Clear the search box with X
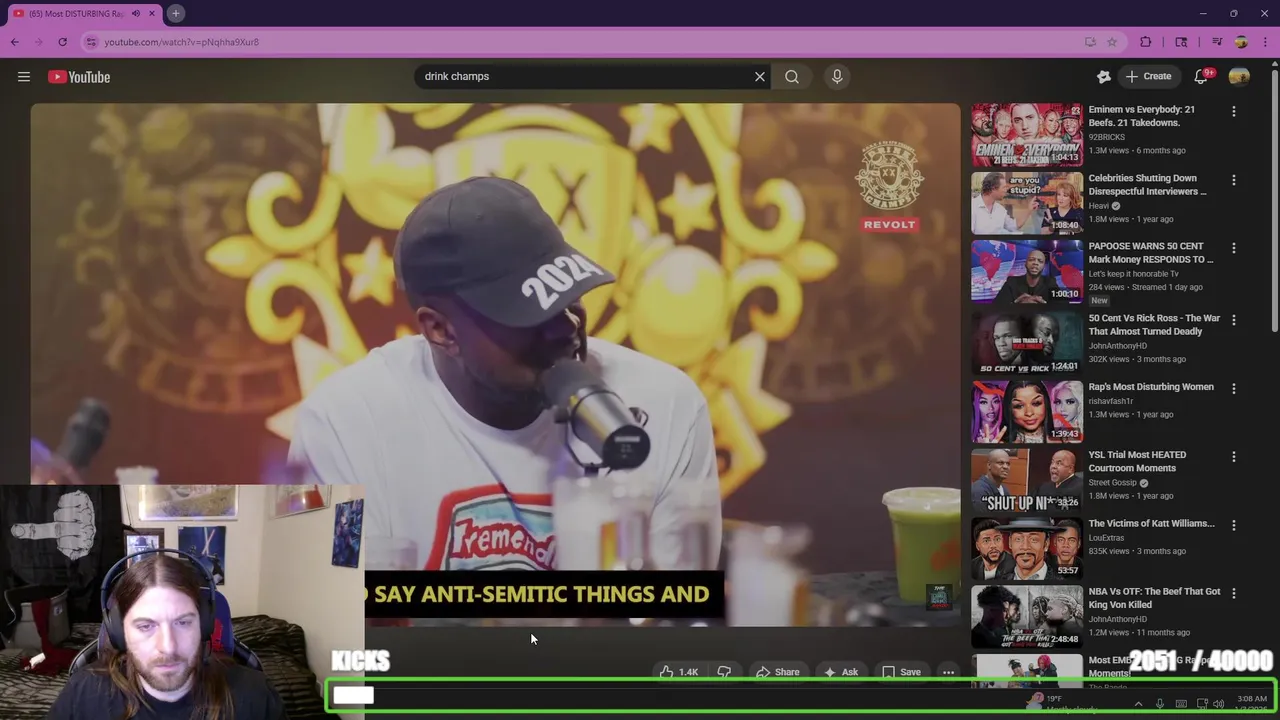Screen dimensions: 1280x720 pos(760,76)
